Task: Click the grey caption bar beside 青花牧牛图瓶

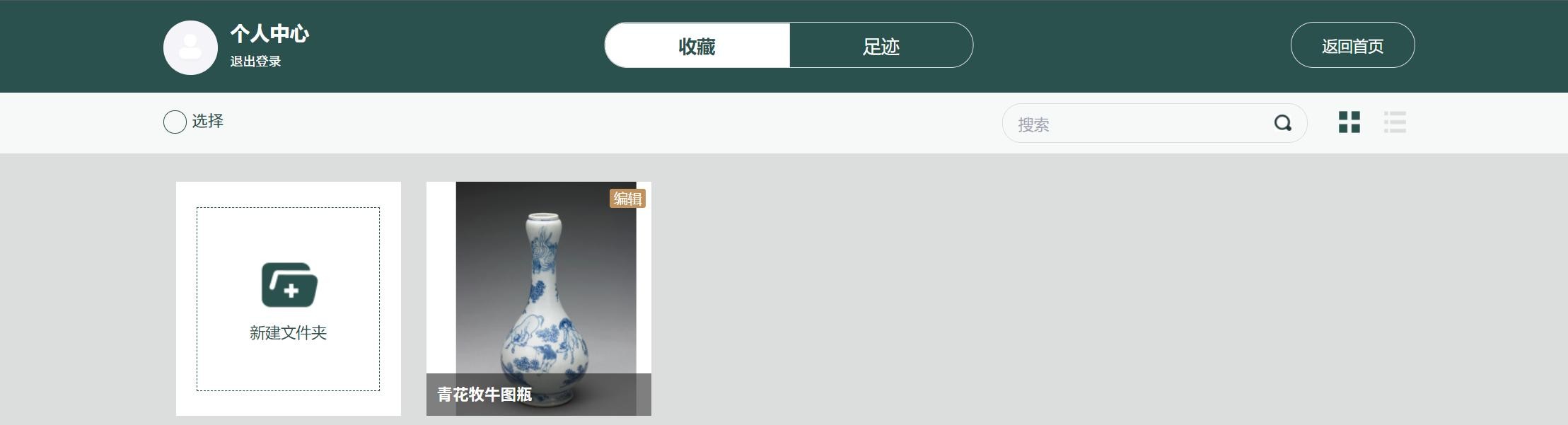Action: point(591,394)
